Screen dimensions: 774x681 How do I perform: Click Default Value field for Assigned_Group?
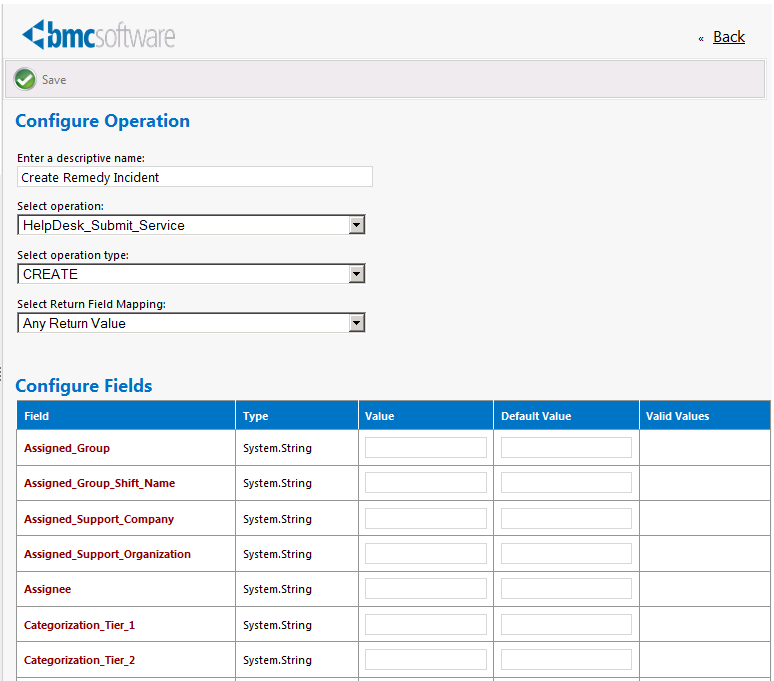pos(566,448)
